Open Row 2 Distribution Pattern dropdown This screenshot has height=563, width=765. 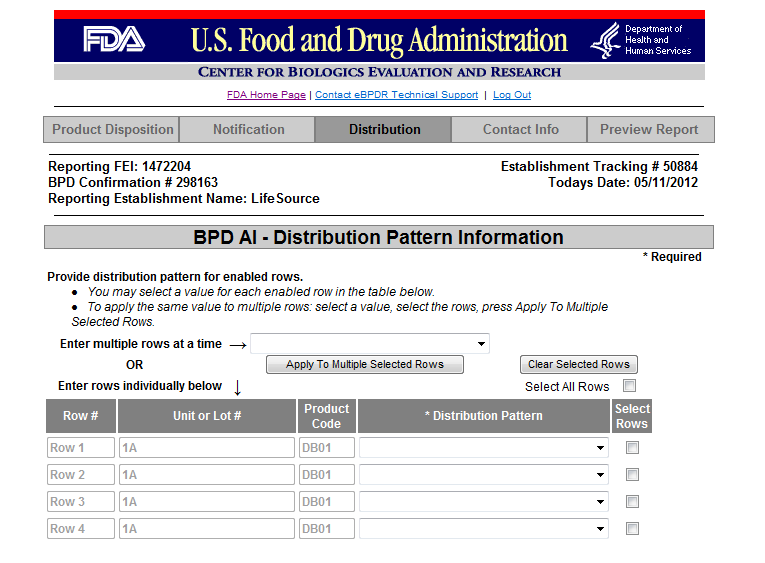pos(484,475)
